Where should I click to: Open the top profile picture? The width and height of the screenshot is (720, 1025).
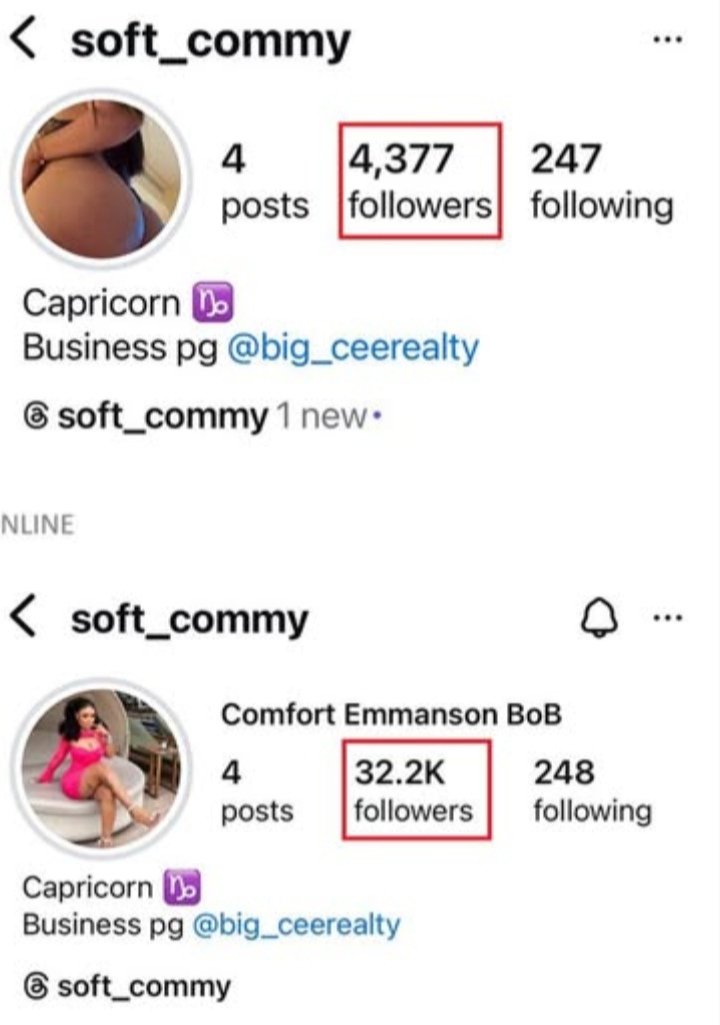(101, 178)
